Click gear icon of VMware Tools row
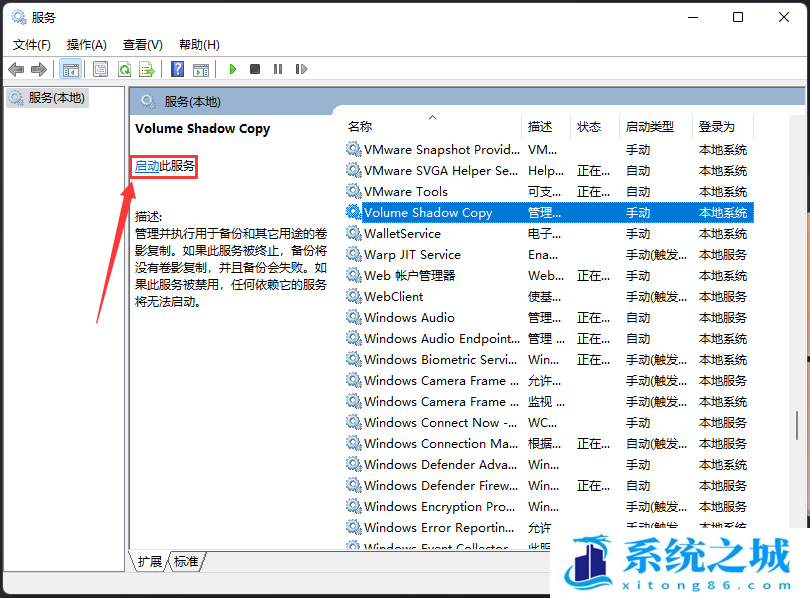Screen dimensions: 810x598 [x=353, y=192]
